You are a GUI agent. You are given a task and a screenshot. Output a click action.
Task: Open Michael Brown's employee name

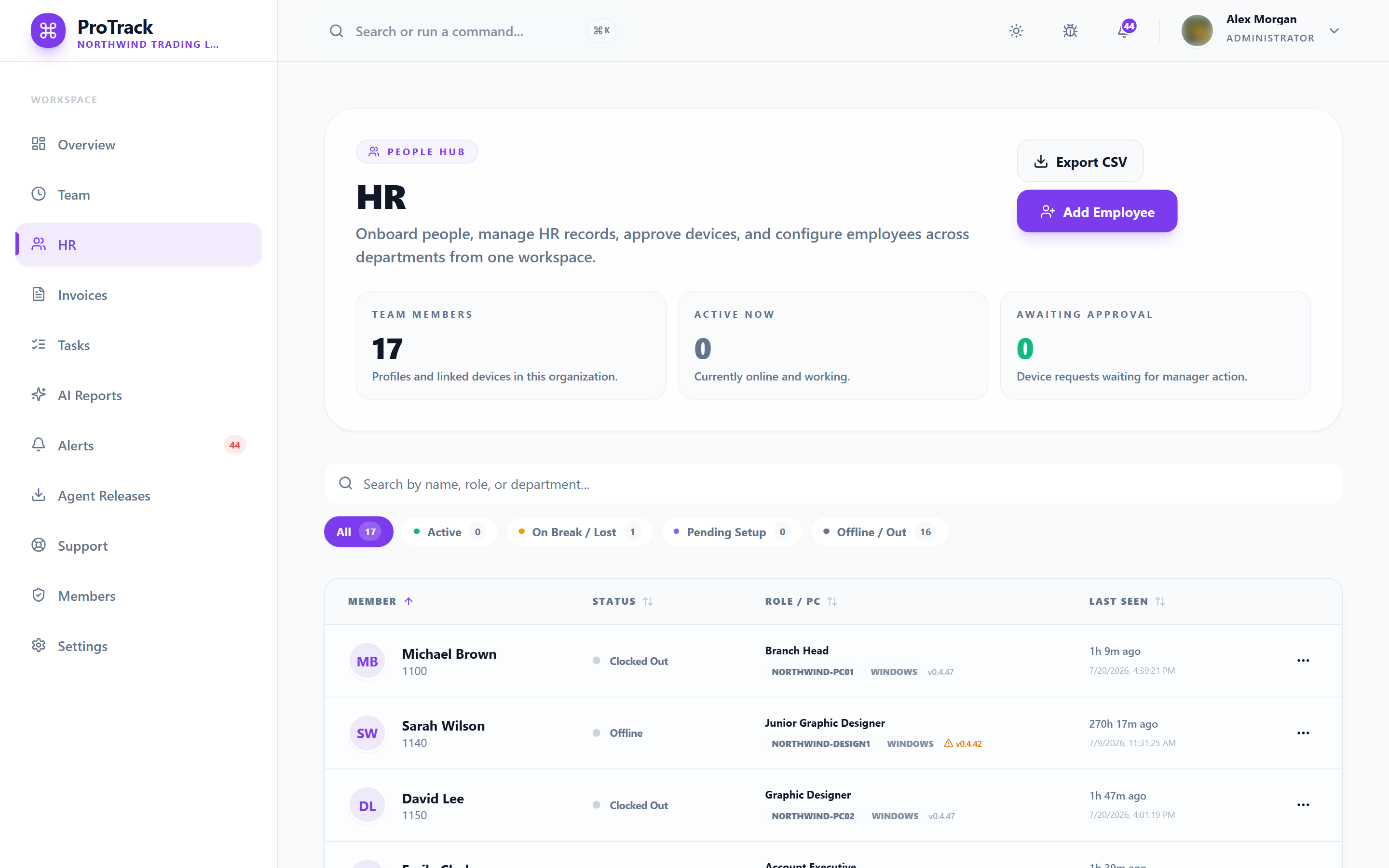click(449, 653)
